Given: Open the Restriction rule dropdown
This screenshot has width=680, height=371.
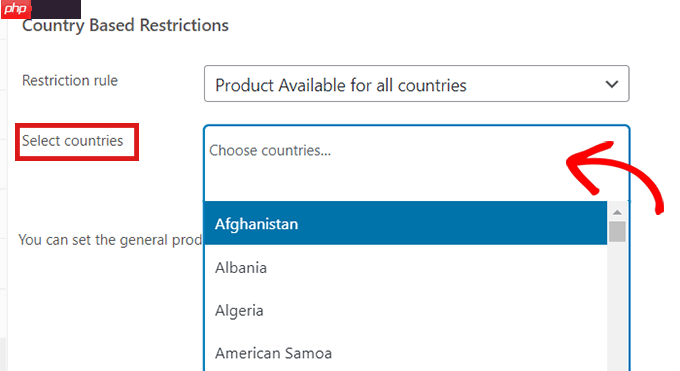Looking at the screenshot, I should [x=416, y=84].
